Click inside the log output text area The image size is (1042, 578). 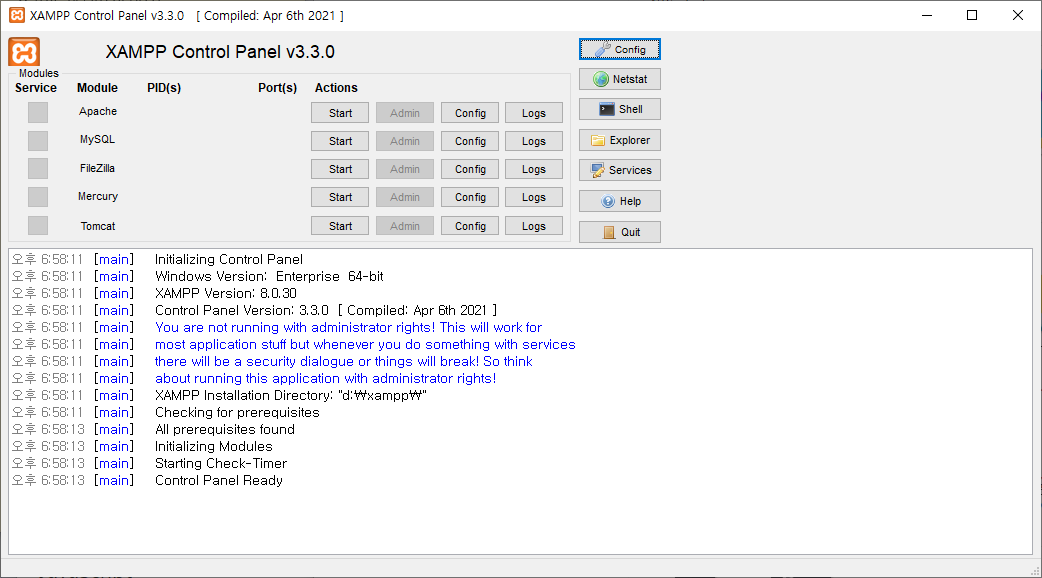pyautogui.click(x=520, y=402)
